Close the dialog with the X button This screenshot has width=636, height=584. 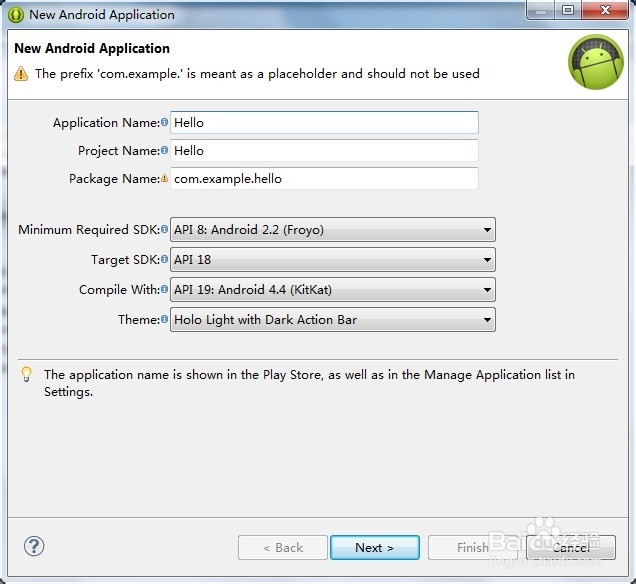click(x=605, y=10)
